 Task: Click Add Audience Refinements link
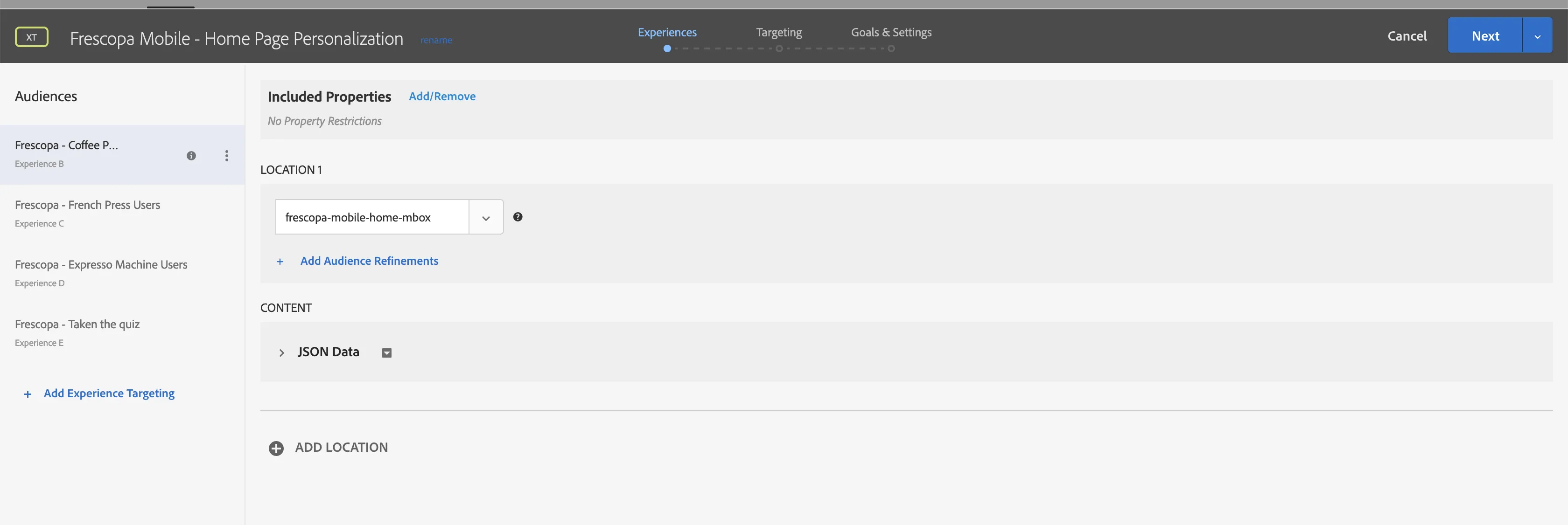click(369, 261)
